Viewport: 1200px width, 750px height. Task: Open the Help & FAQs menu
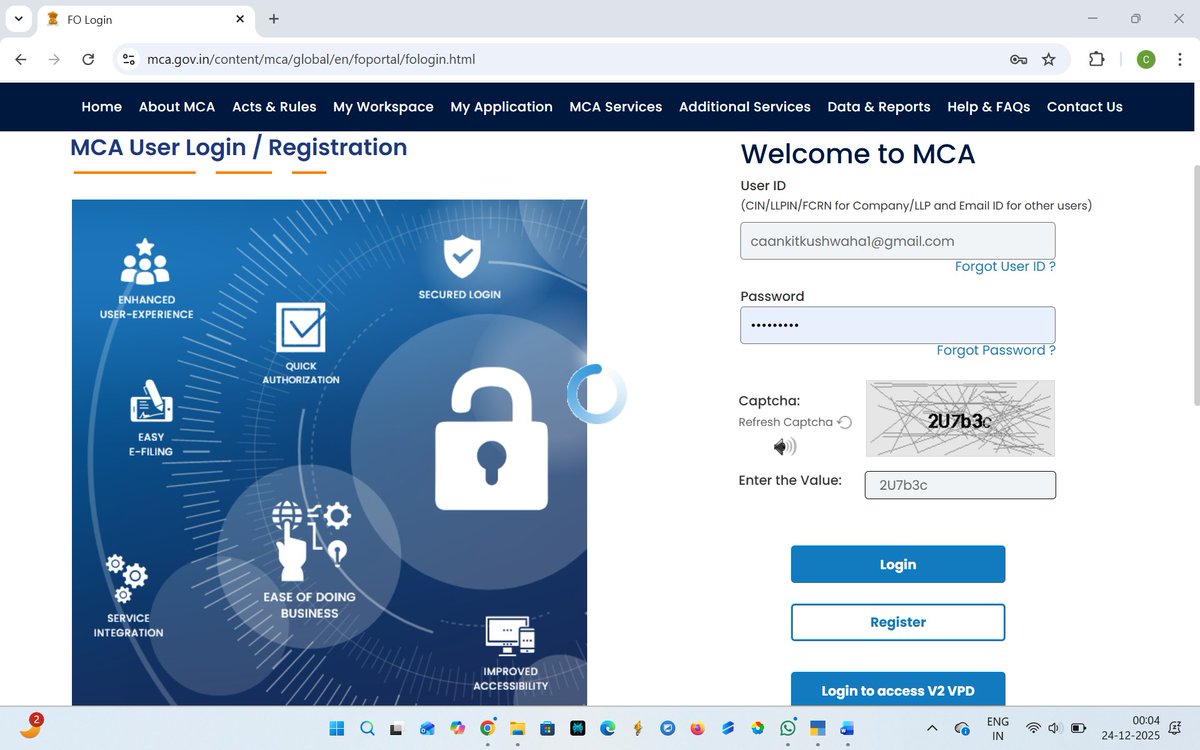[988, 107]
